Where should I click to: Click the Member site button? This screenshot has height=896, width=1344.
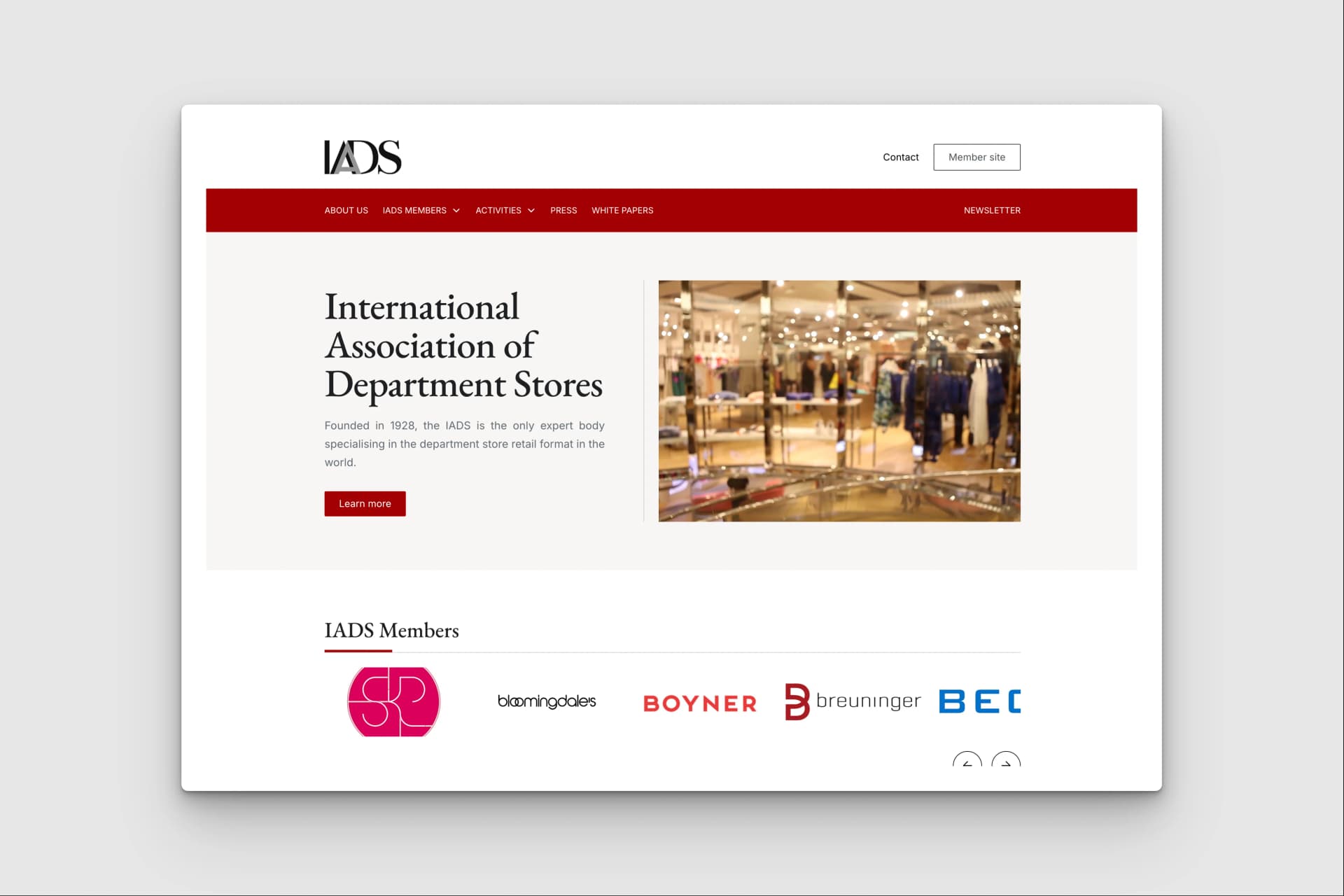click(976, 157)
